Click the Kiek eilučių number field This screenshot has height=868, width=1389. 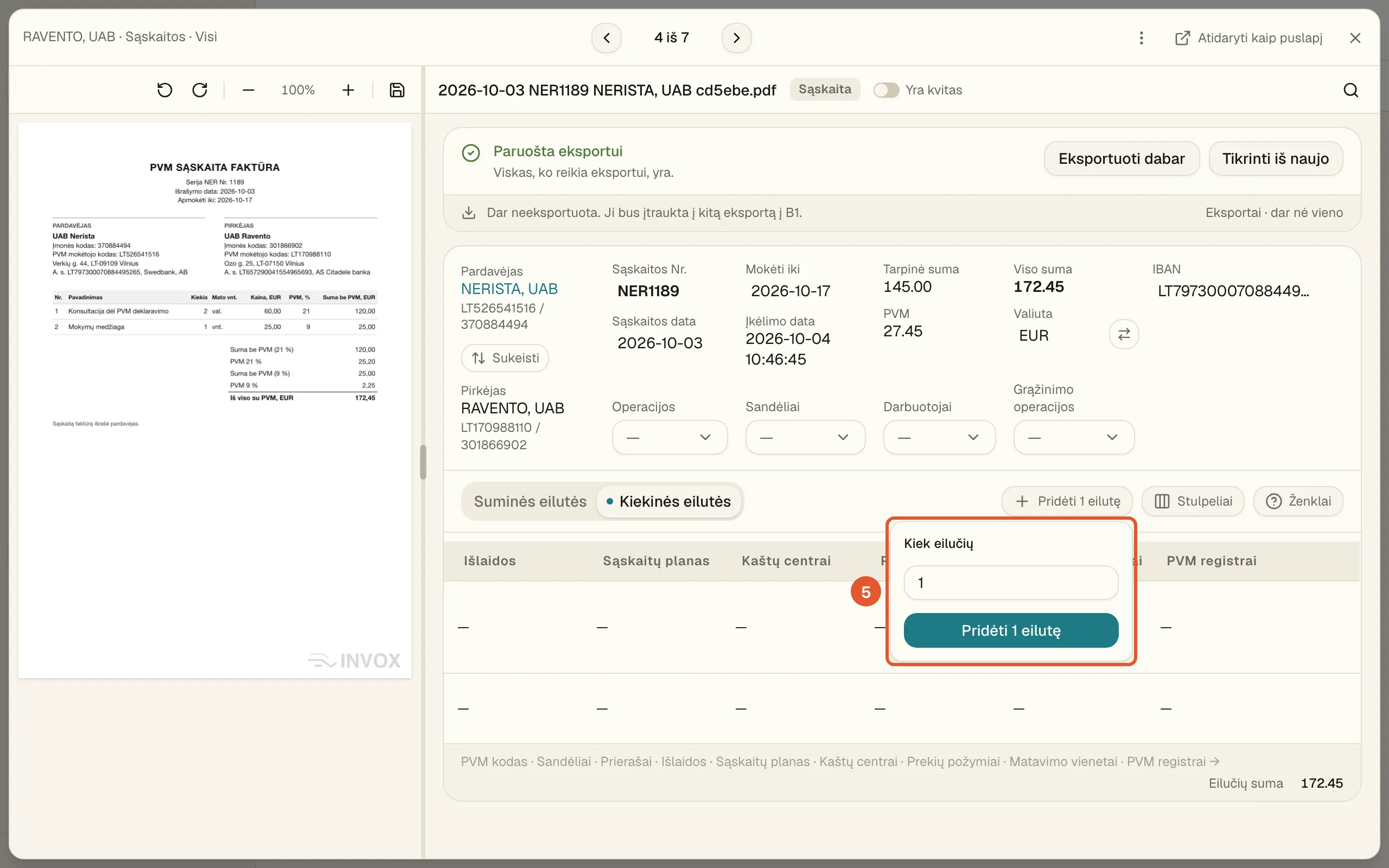pos(1011,583)
